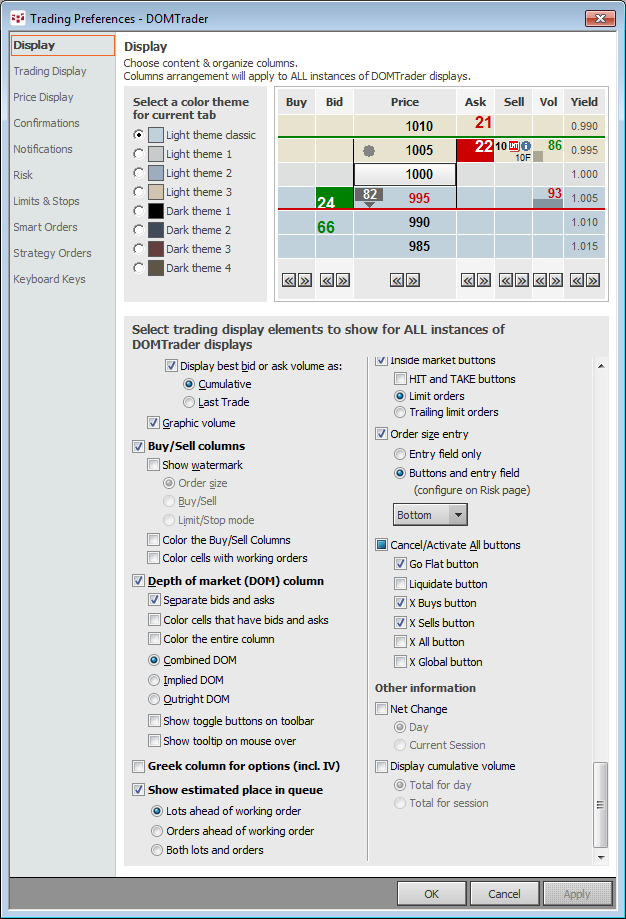The width and height of the screenshot is (626, 919).
Task: Click the red LMT order icon in preview
Action: click(x=514, y=146)
